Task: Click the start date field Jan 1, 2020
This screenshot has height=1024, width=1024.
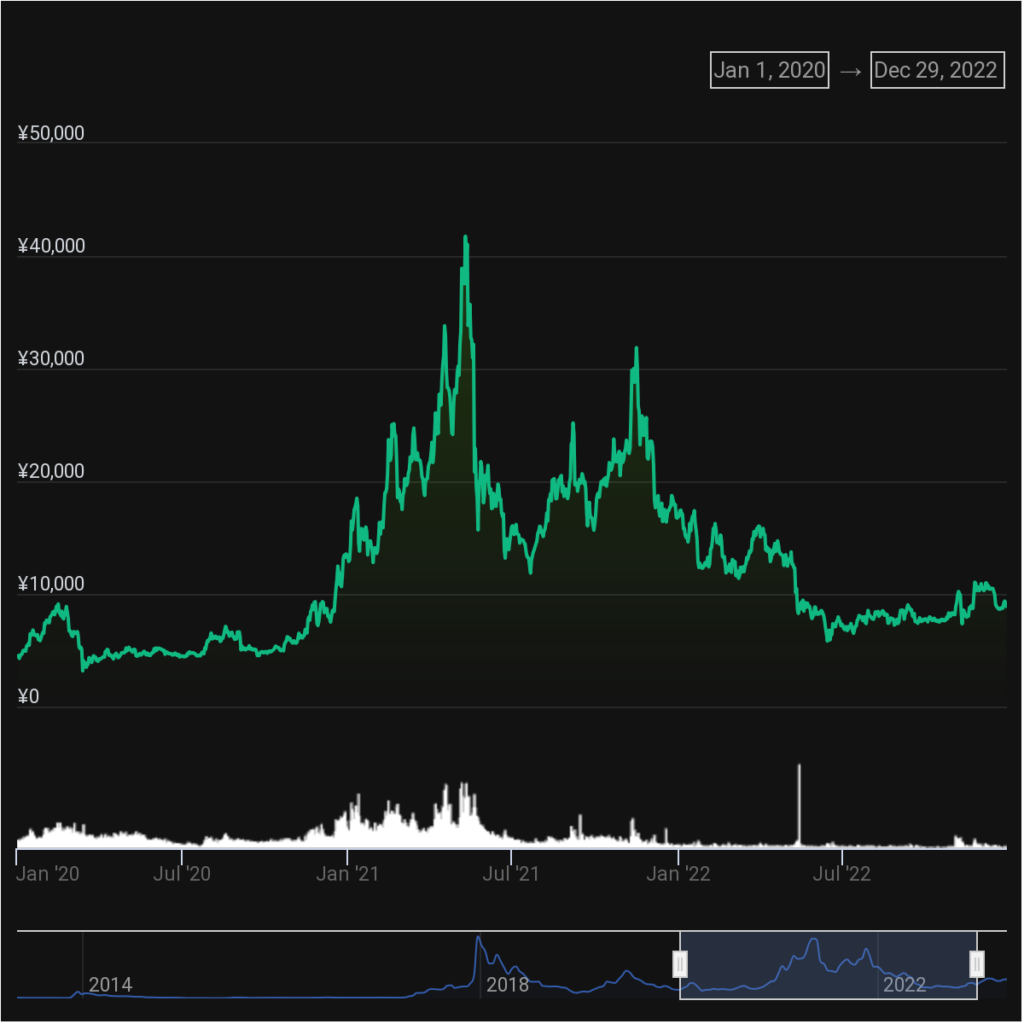Action: pos(770,70)
